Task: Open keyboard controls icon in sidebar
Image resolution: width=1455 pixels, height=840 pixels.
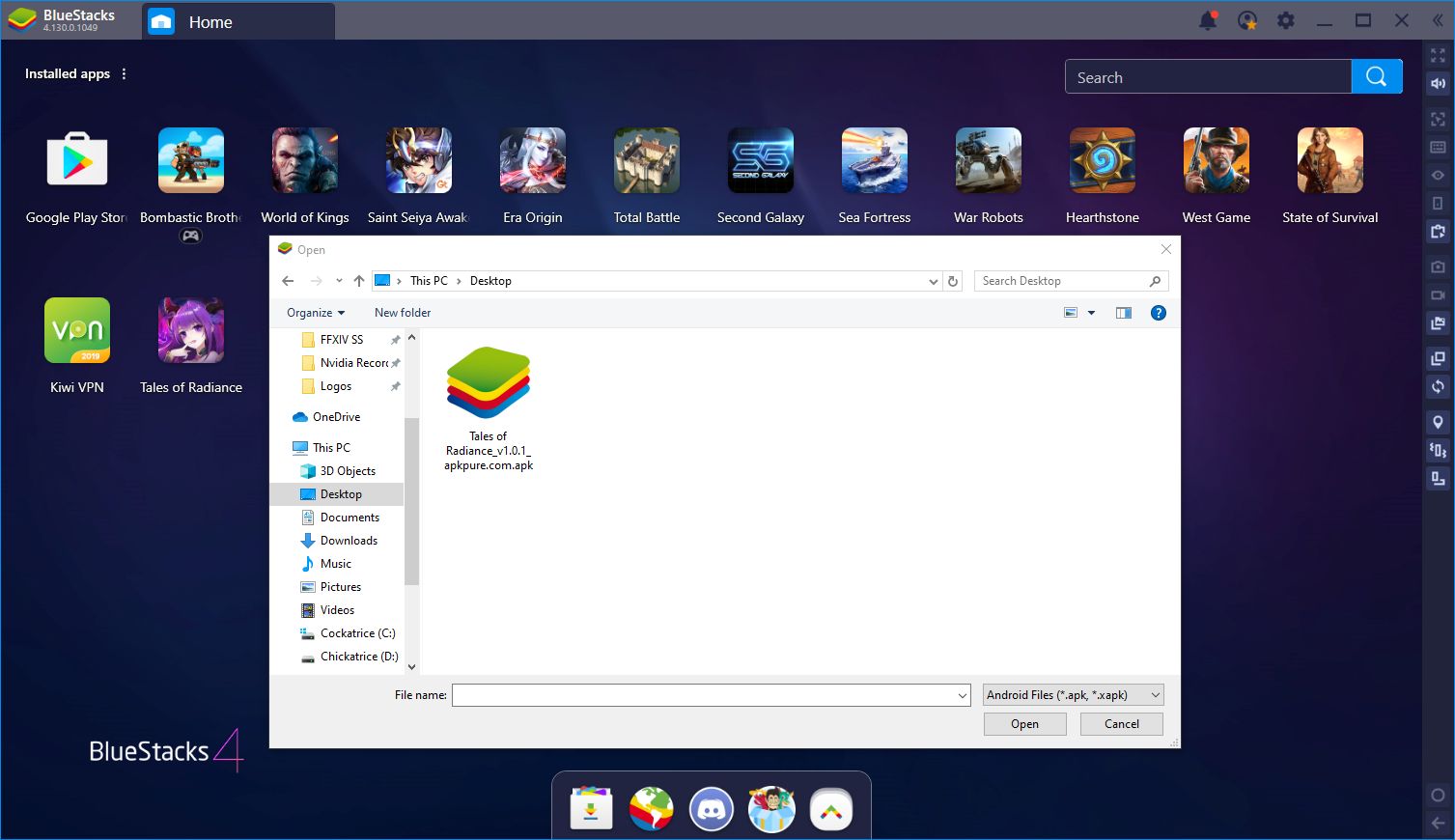Action: click(1438, 148)
